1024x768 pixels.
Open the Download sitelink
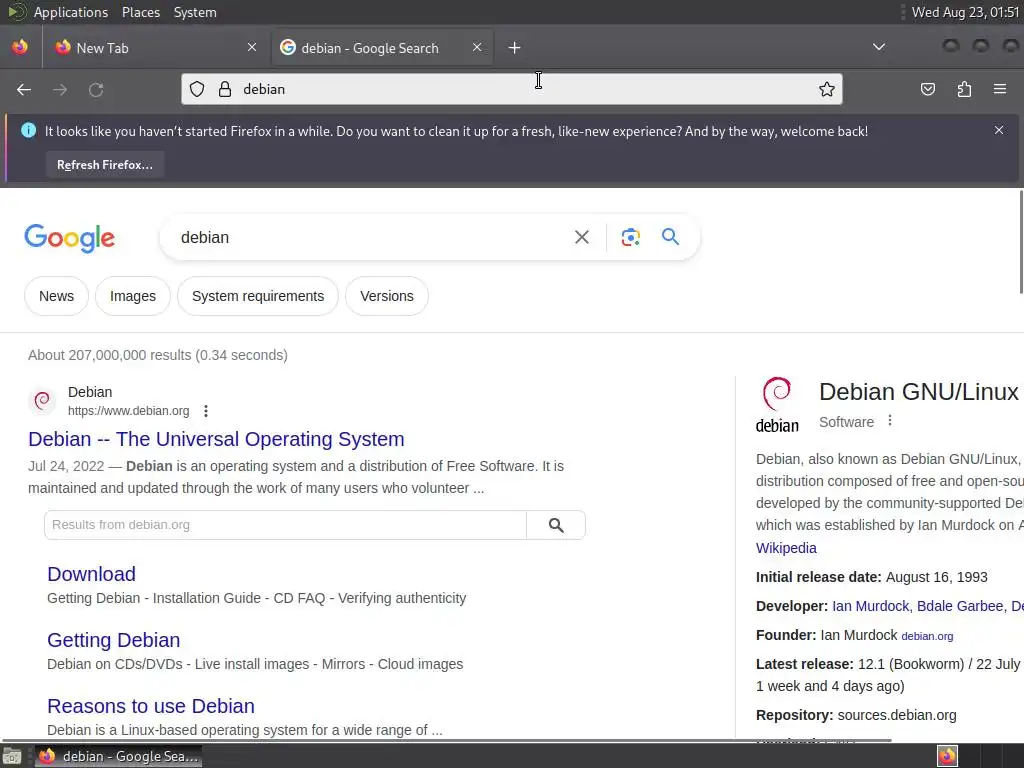[x=91, y=574]
